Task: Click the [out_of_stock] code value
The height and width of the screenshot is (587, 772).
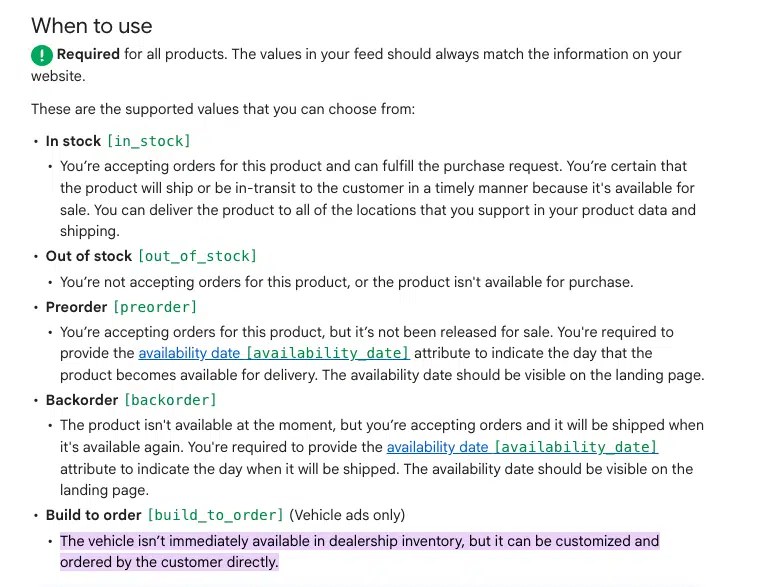Action: (197, 257)
